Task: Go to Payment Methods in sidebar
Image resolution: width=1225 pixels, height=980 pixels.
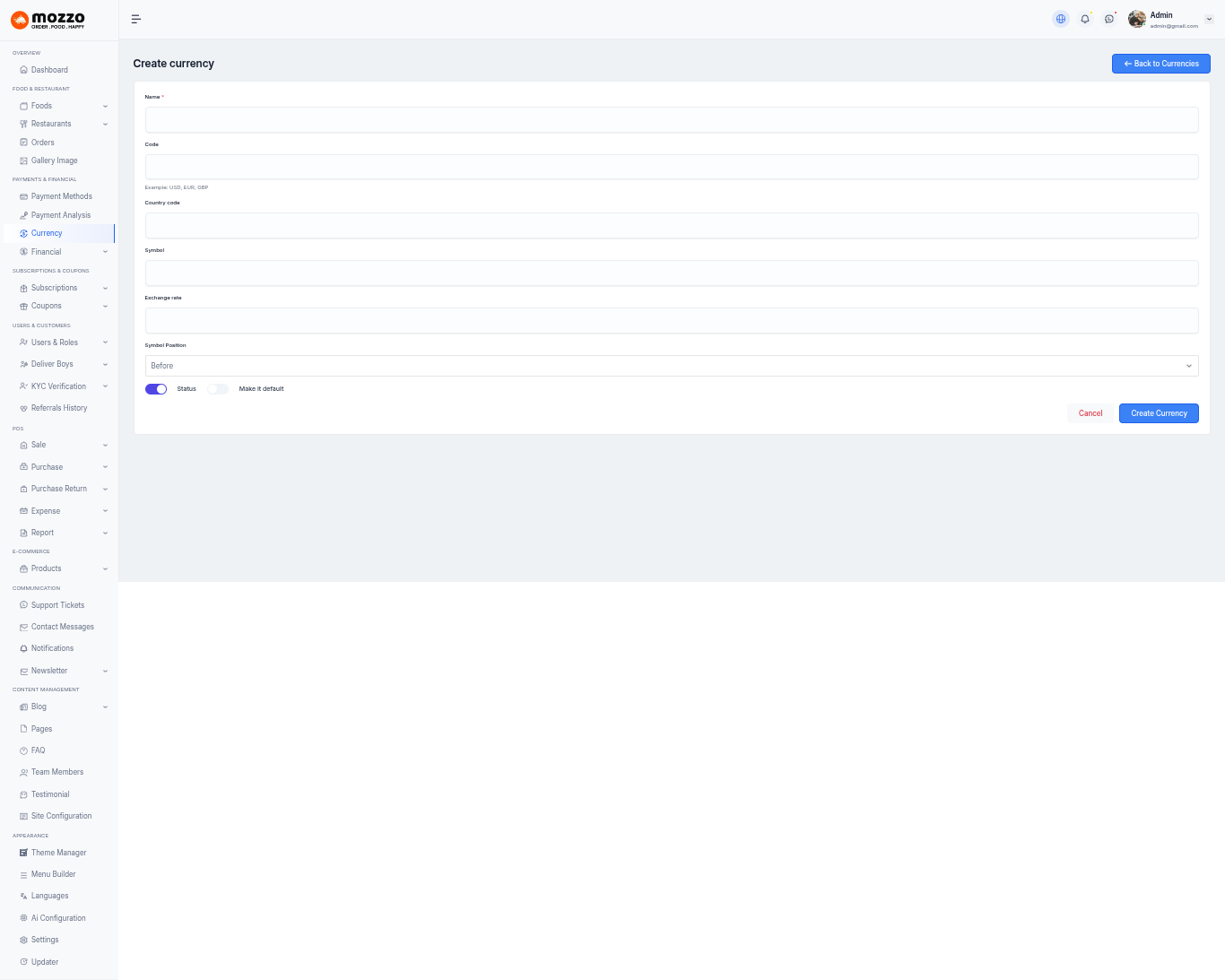Action: (x=61, y=196)
